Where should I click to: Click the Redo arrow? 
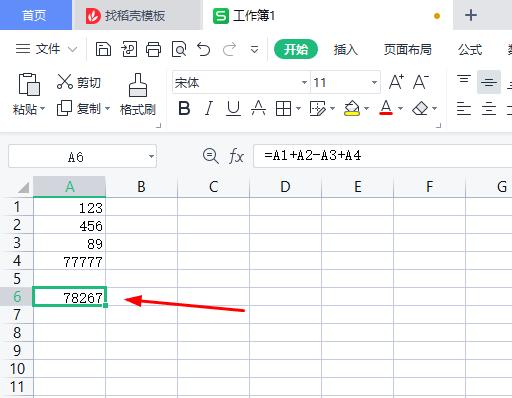pos(230,49)
